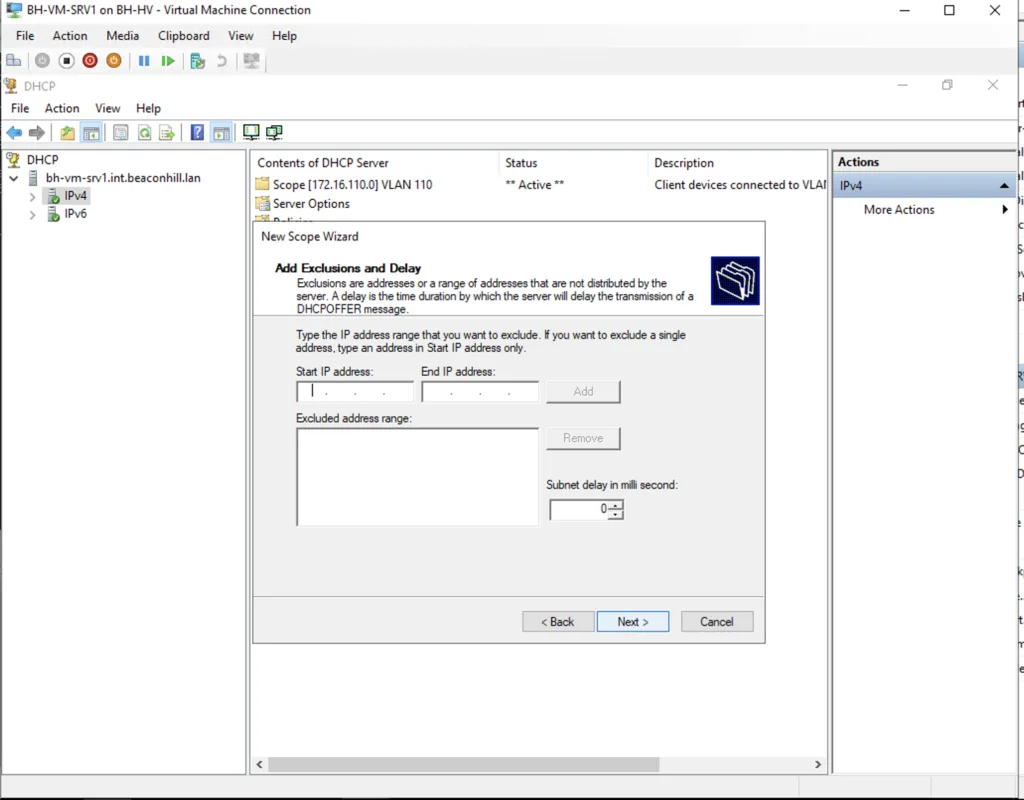Open DHCP help via the question mark icon

[x=197, y=133]
